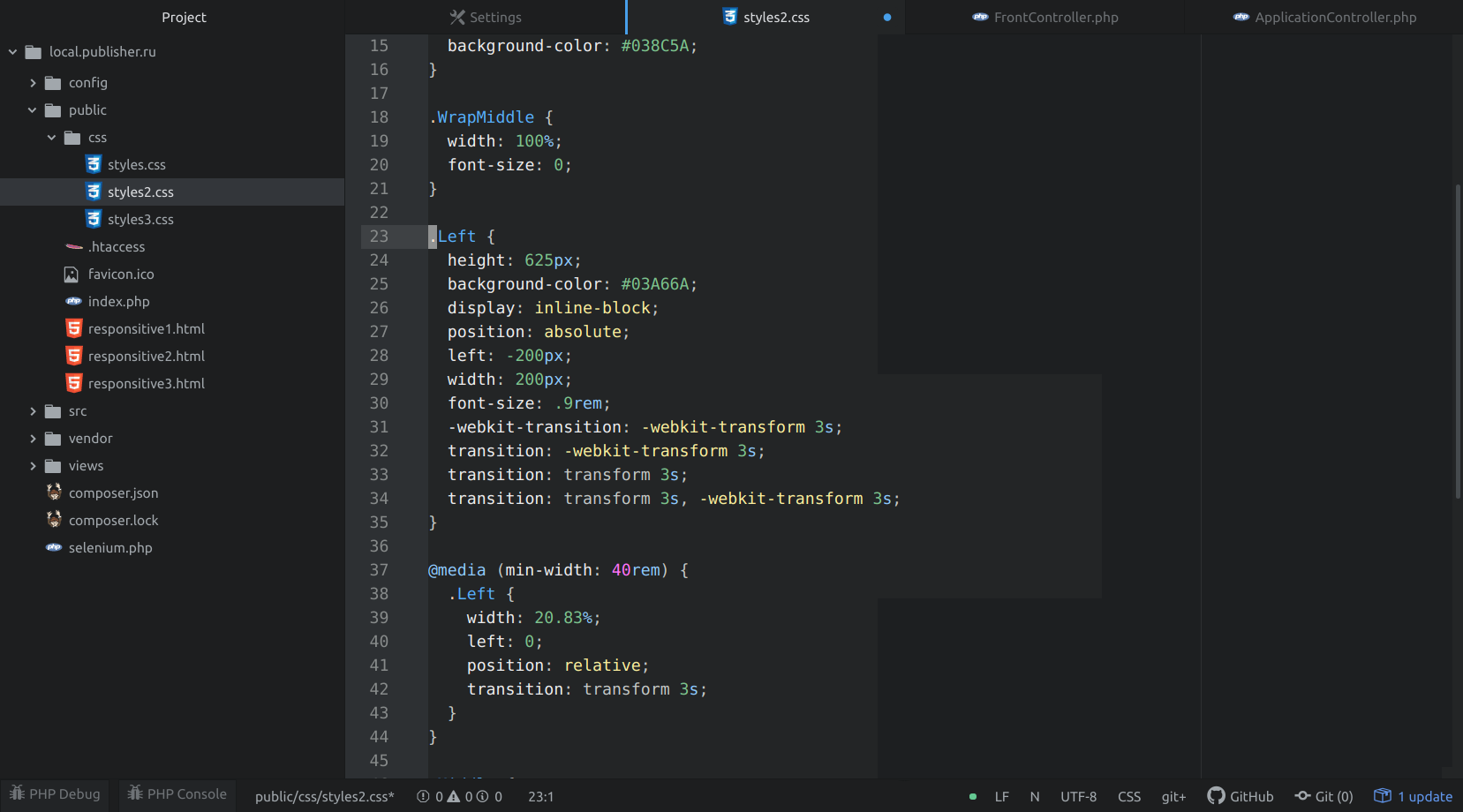Click the Git (0) commit icon

pos(1302,796)
